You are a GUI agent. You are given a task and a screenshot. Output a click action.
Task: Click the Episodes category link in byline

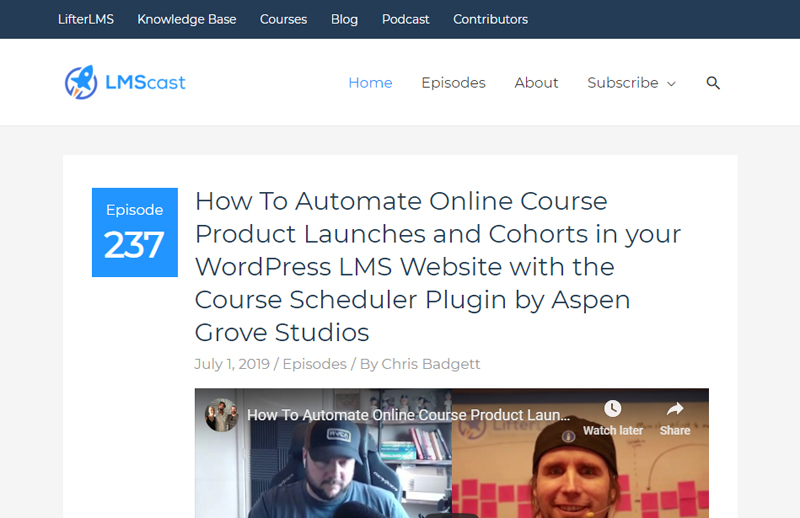click(314, 364)
